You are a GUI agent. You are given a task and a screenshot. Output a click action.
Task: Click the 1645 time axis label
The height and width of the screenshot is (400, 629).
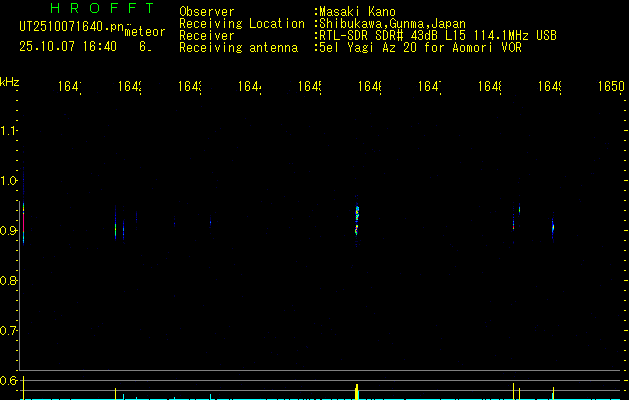point(310,87)
